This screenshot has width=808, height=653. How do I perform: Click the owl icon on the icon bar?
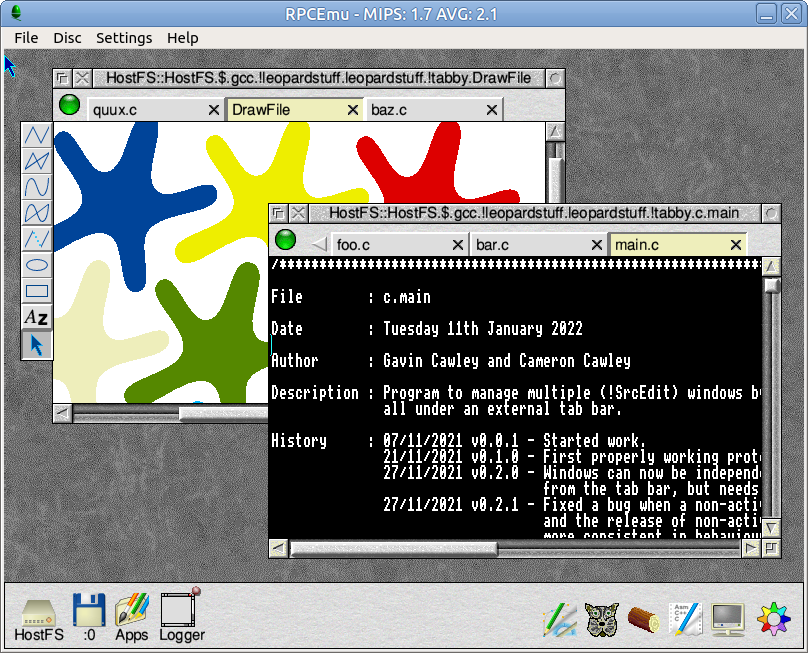click(600, 620)
